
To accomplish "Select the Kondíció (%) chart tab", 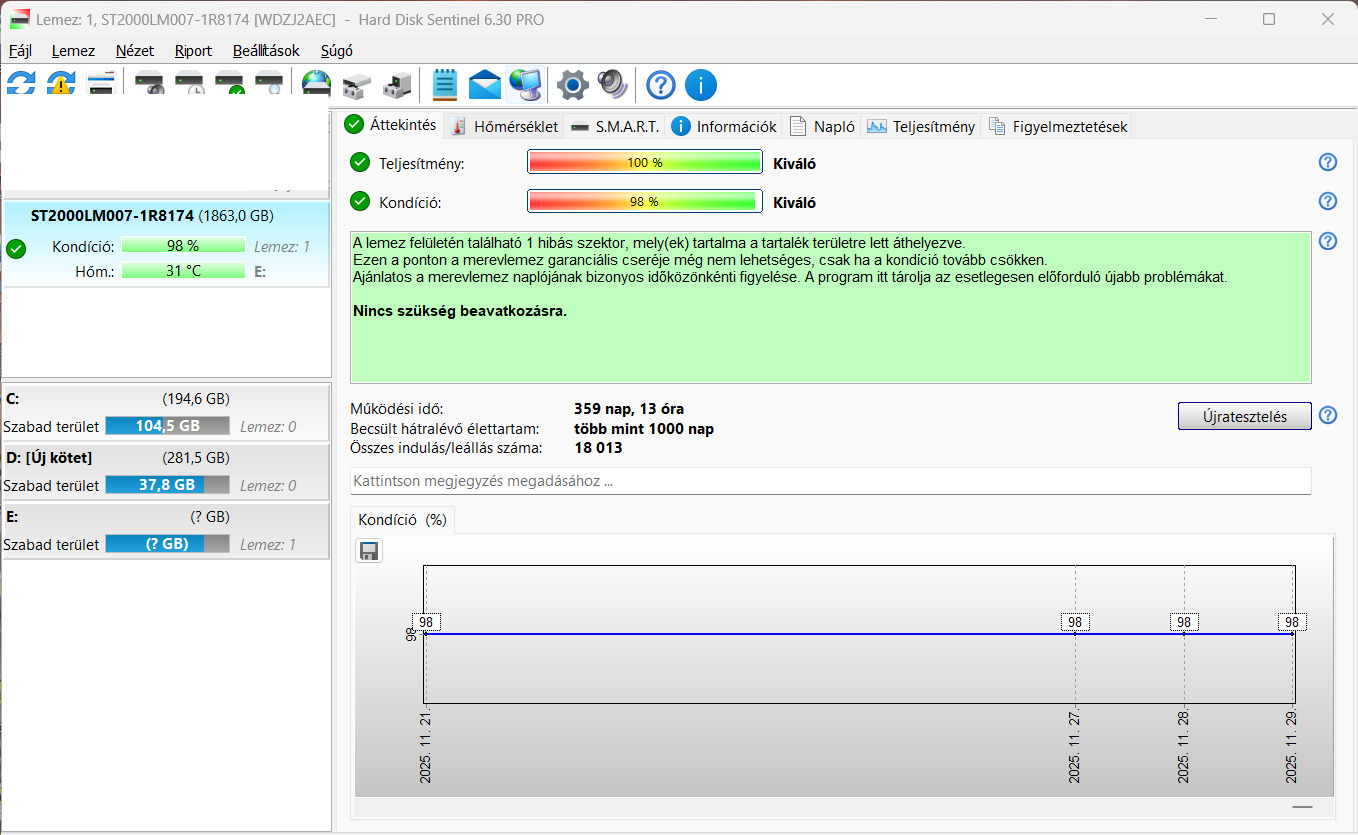I will click(x=402, y=520).
